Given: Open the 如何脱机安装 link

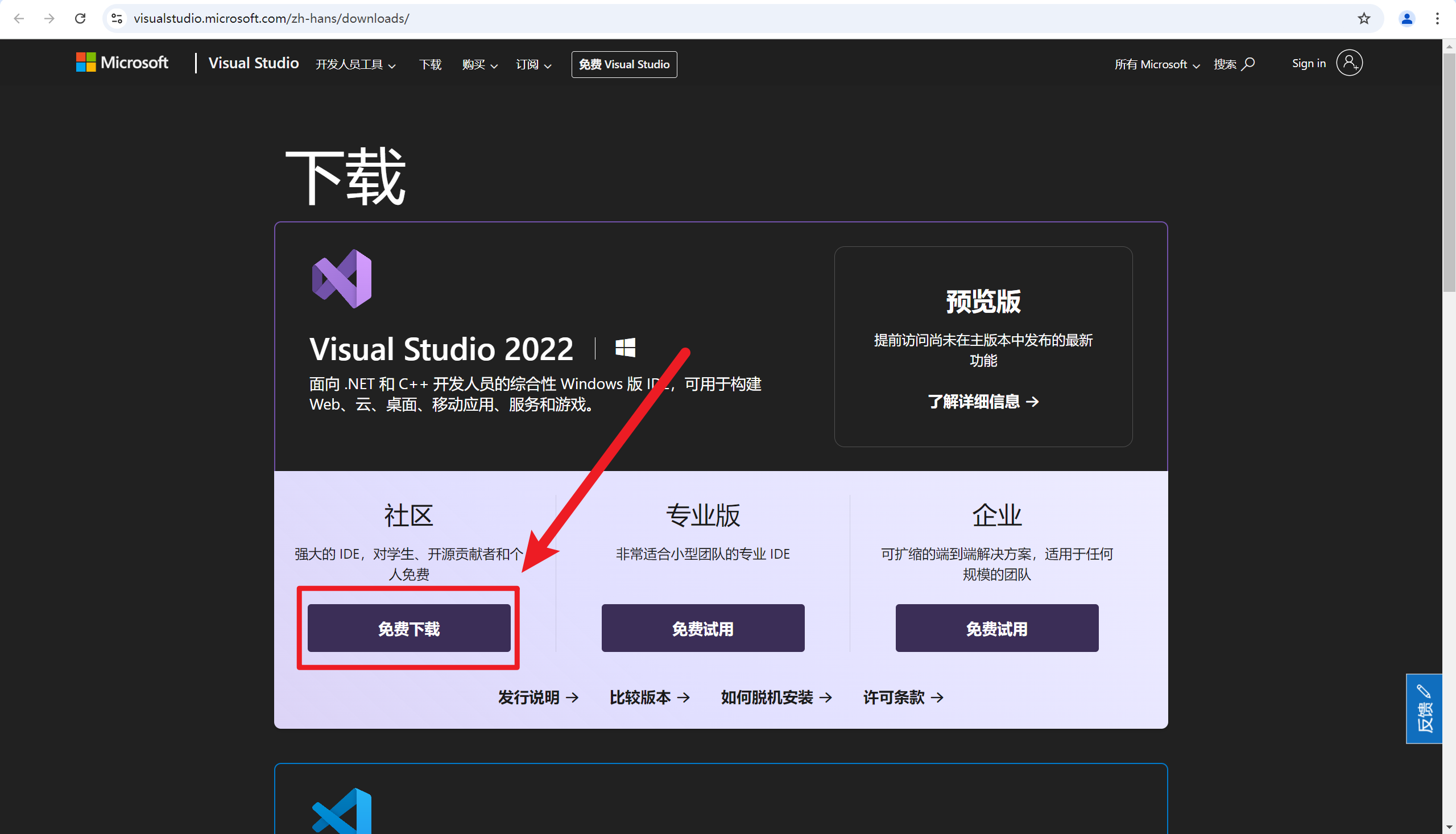Looking at the screenshot, I should click(x=776, y=697).
